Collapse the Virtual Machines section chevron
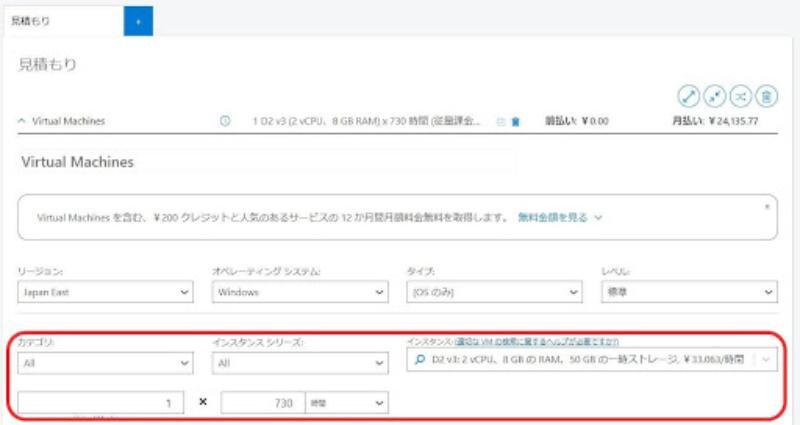 click(22, 121)
